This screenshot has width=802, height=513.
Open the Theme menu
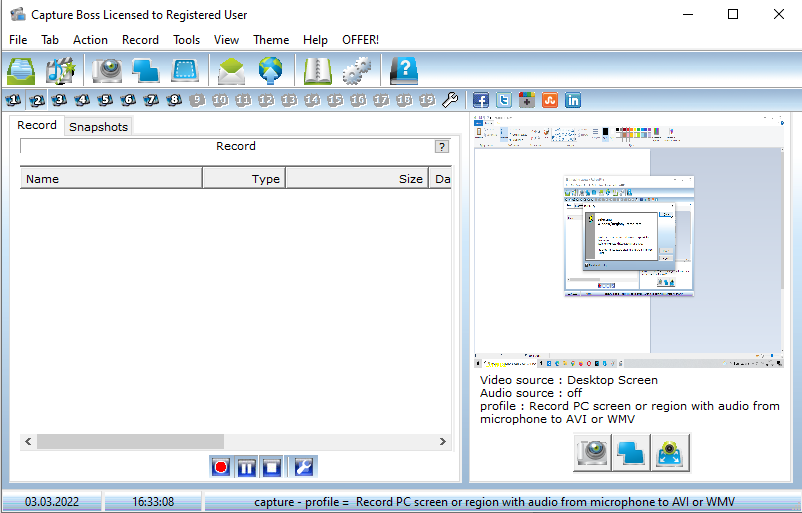pos(271,40)
